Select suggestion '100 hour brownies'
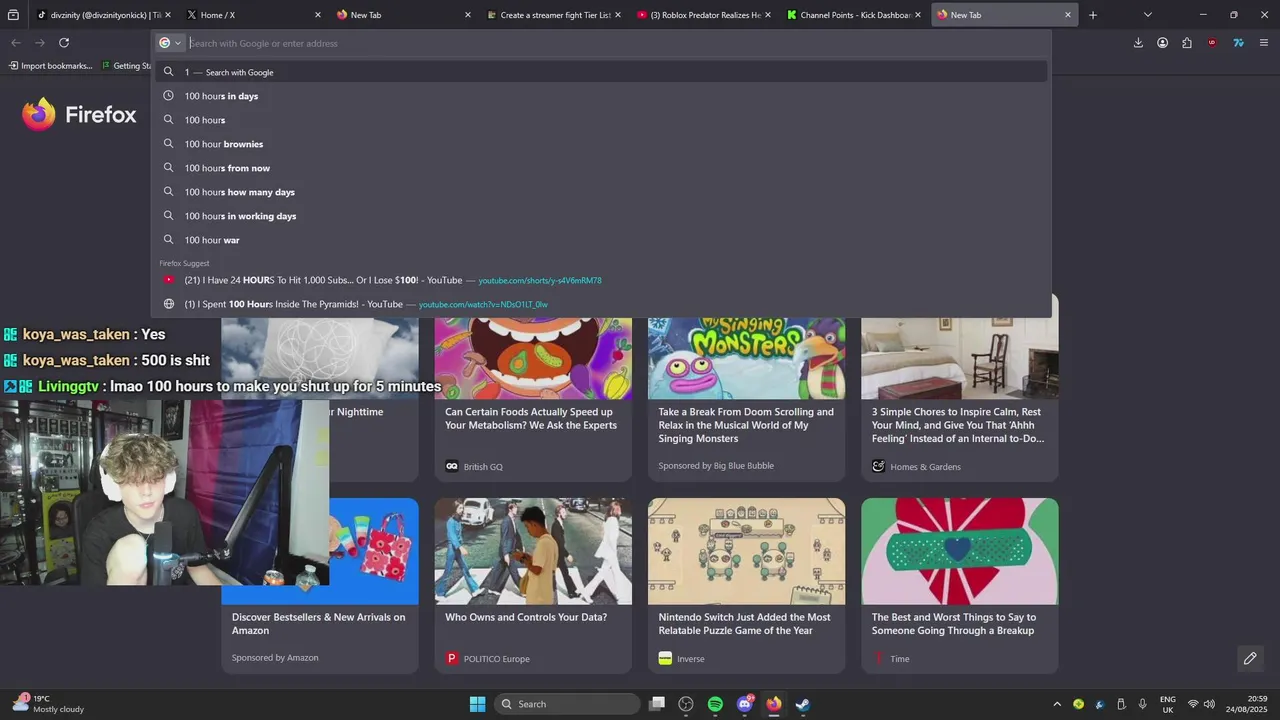The height and width of the screenshot is (720, 1280). click(x=601, y=144)
